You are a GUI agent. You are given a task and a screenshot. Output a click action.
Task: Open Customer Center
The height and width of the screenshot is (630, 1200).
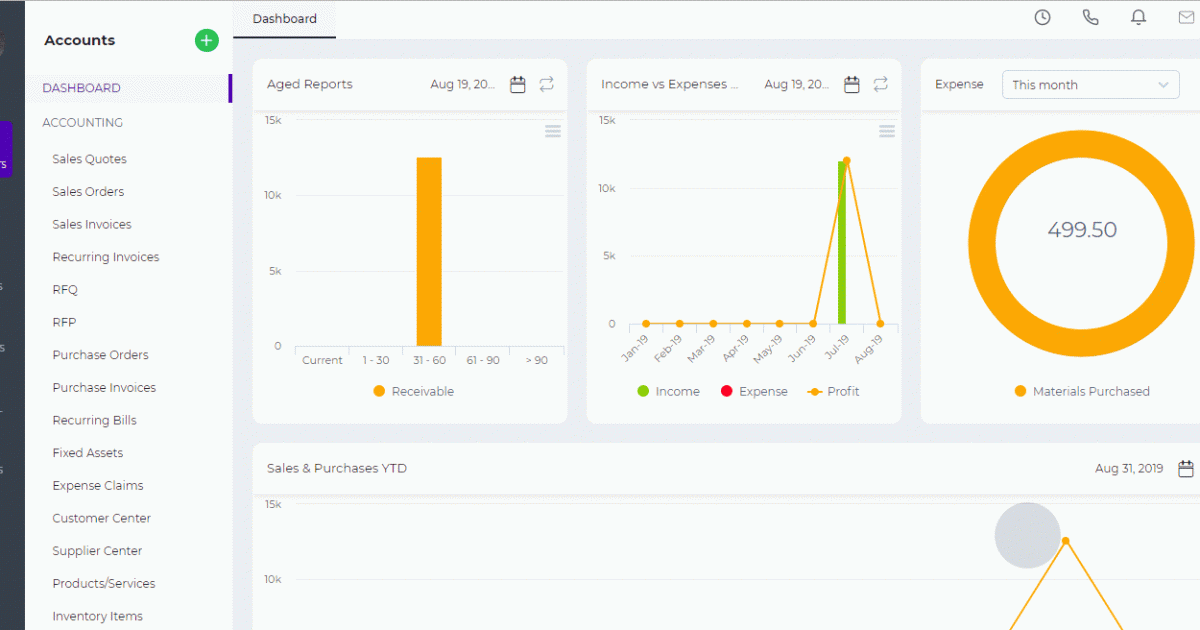tap(102, 518)
